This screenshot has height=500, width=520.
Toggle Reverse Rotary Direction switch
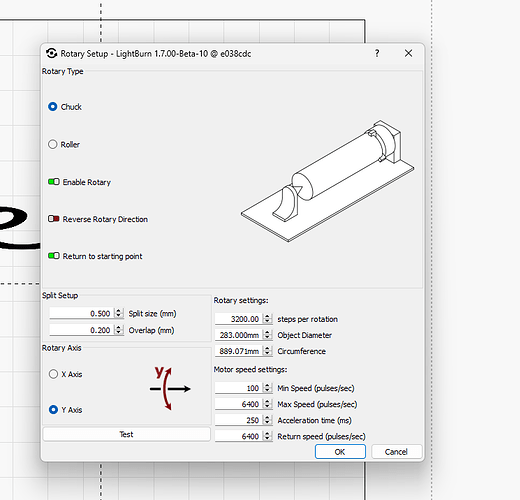(x=54, y=219)
